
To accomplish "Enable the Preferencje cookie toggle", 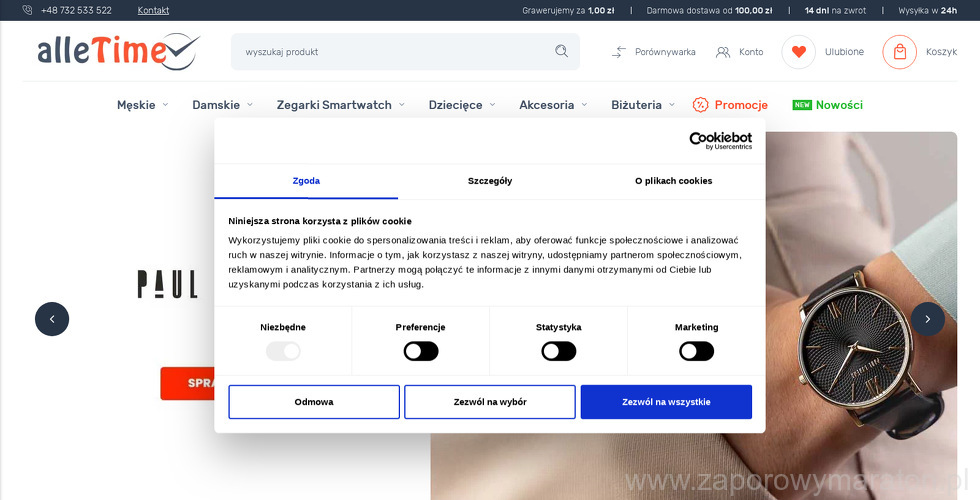I will coord(421,351).
